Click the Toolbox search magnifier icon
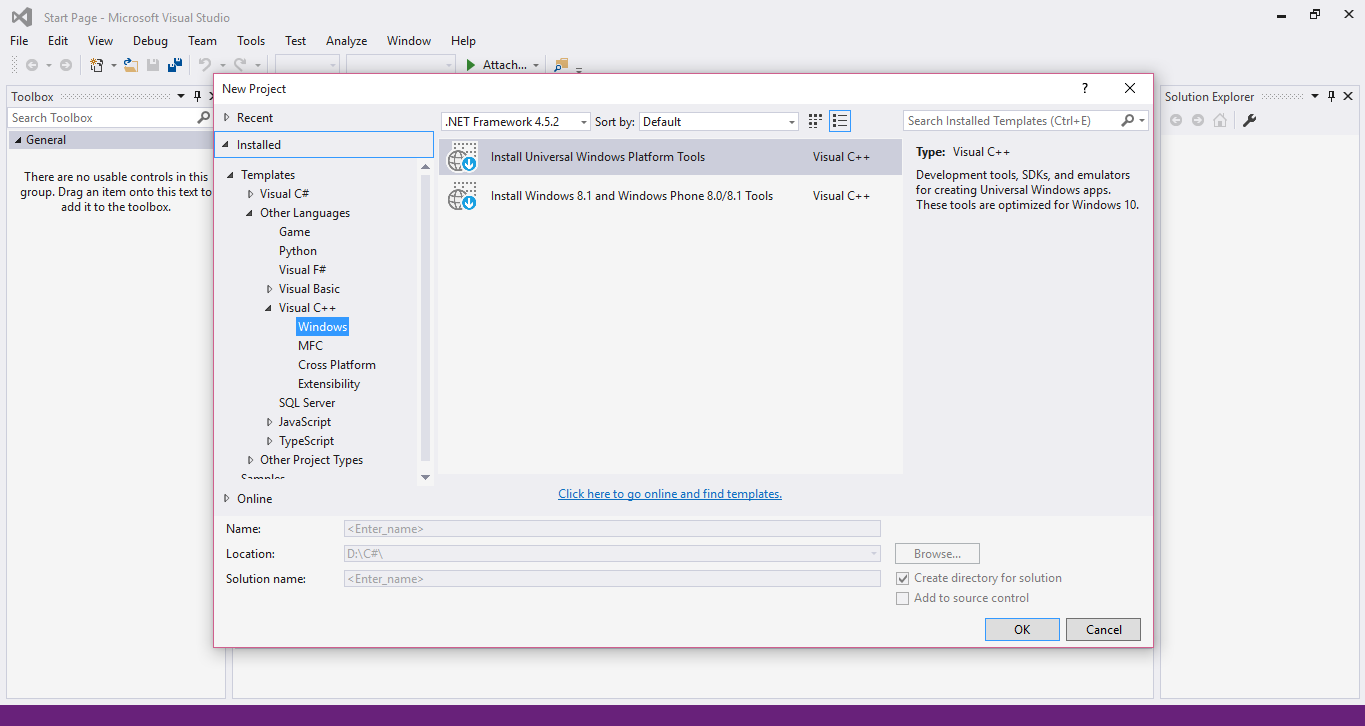1365x726 pixels. (x=204, y=118)
